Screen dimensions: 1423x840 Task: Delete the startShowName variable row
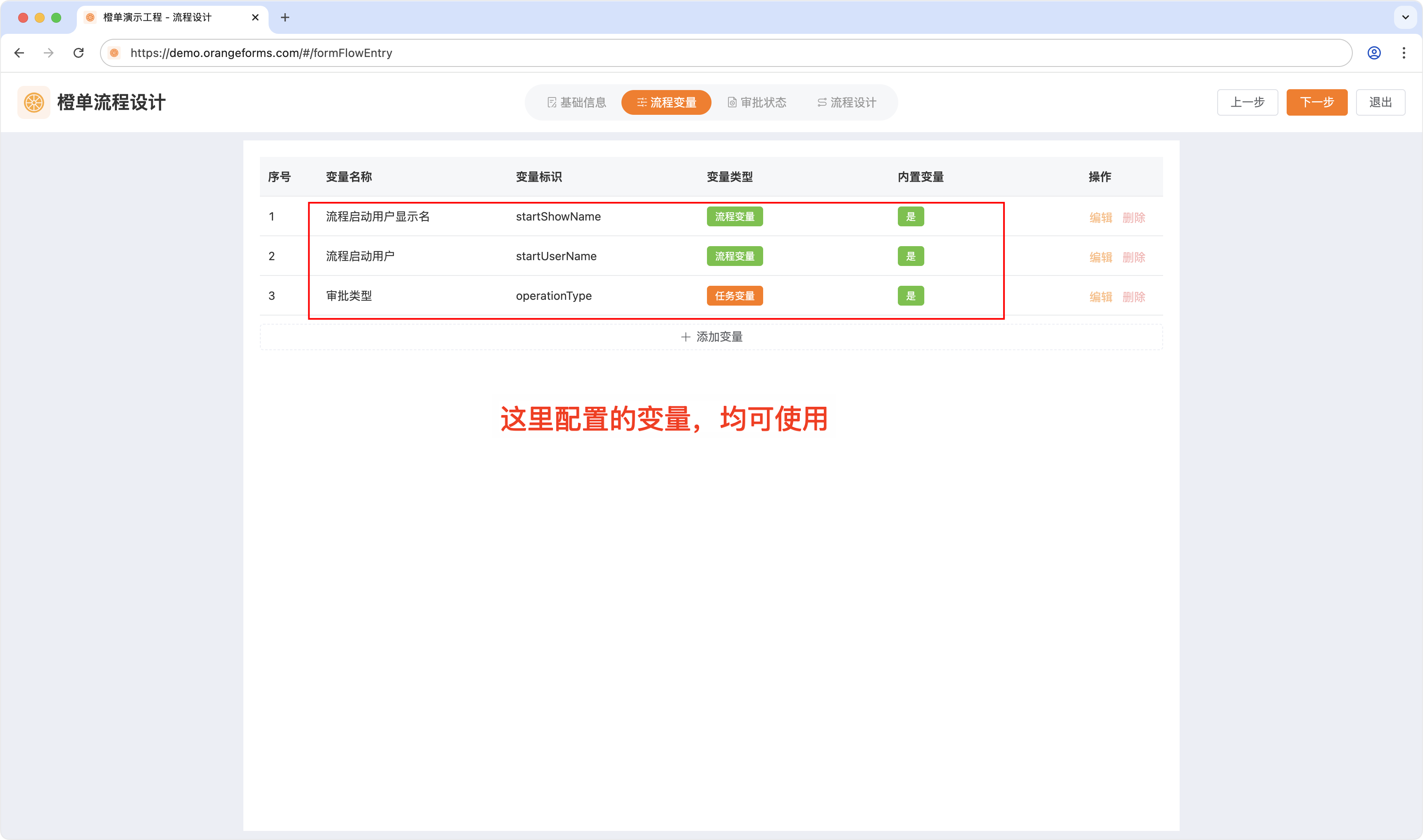point(1134,217)
